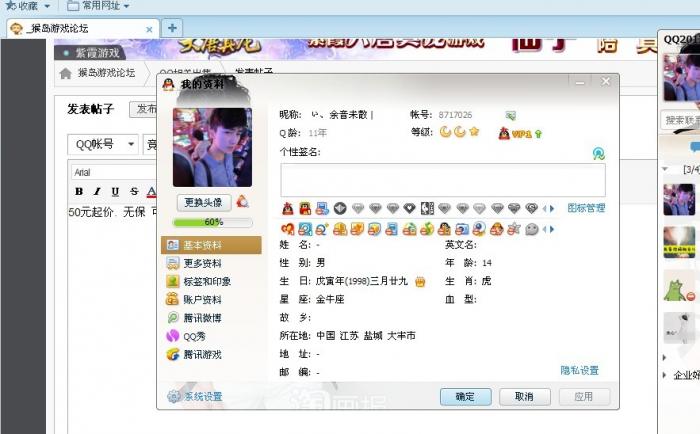The width and height of the screenshot is (700, 434).
Task: Click the star service icon in second row
Action: click(x=513, y=230)
